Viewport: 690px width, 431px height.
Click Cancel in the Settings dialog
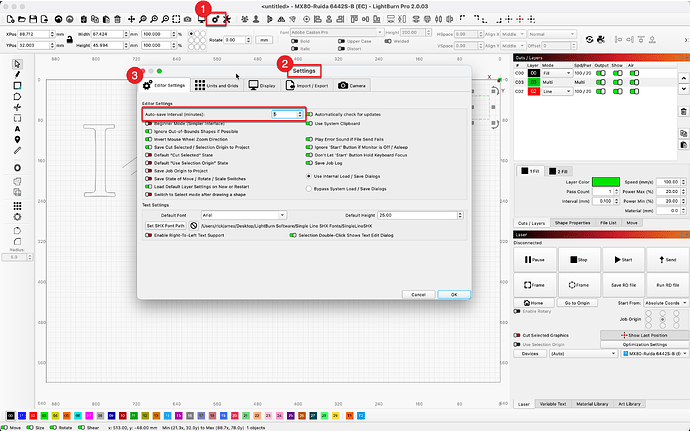[x=418, y=295]
